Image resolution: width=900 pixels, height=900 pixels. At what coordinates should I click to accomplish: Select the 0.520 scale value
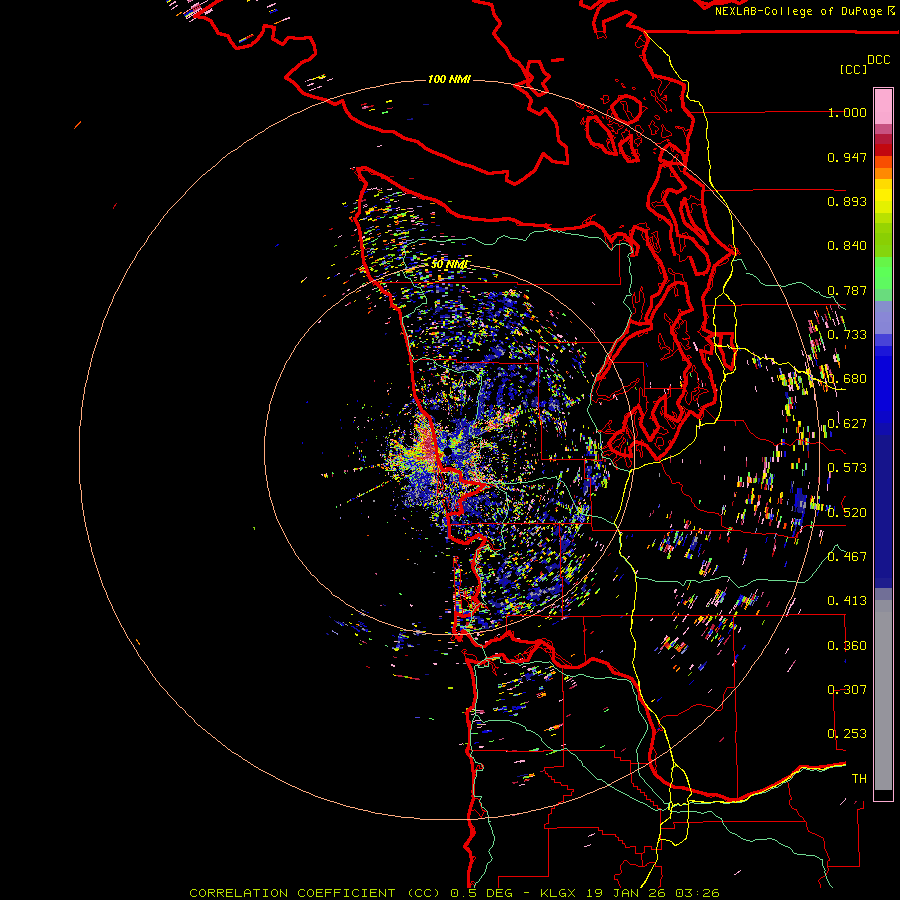(847, 513)
